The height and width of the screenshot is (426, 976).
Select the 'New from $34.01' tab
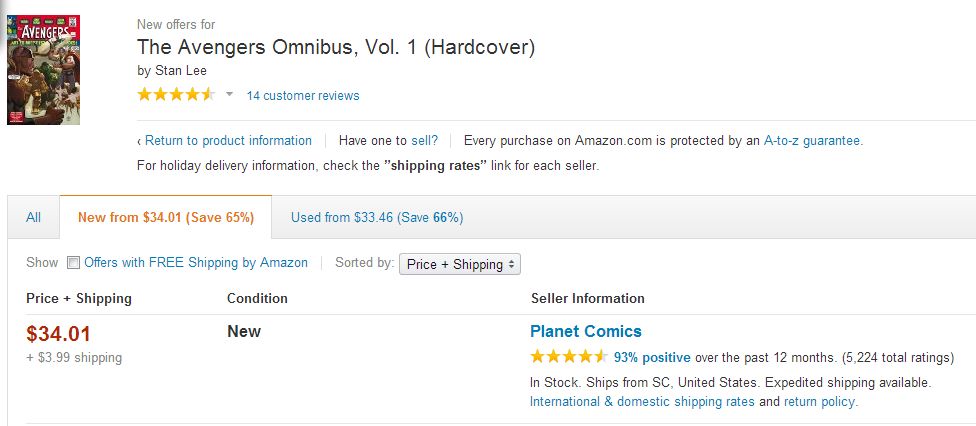point(166,217)
